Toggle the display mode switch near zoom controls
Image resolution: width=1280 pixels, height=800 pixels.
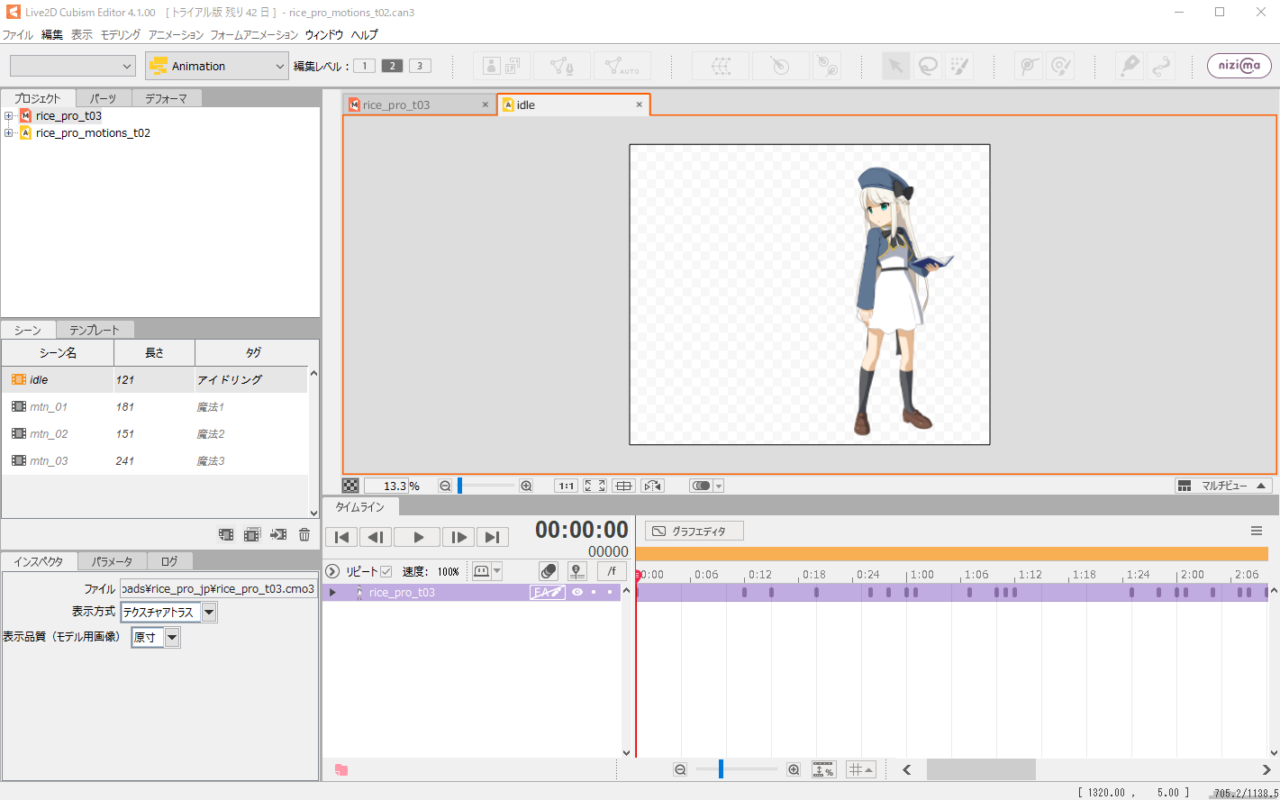click(x=701, y=485)
